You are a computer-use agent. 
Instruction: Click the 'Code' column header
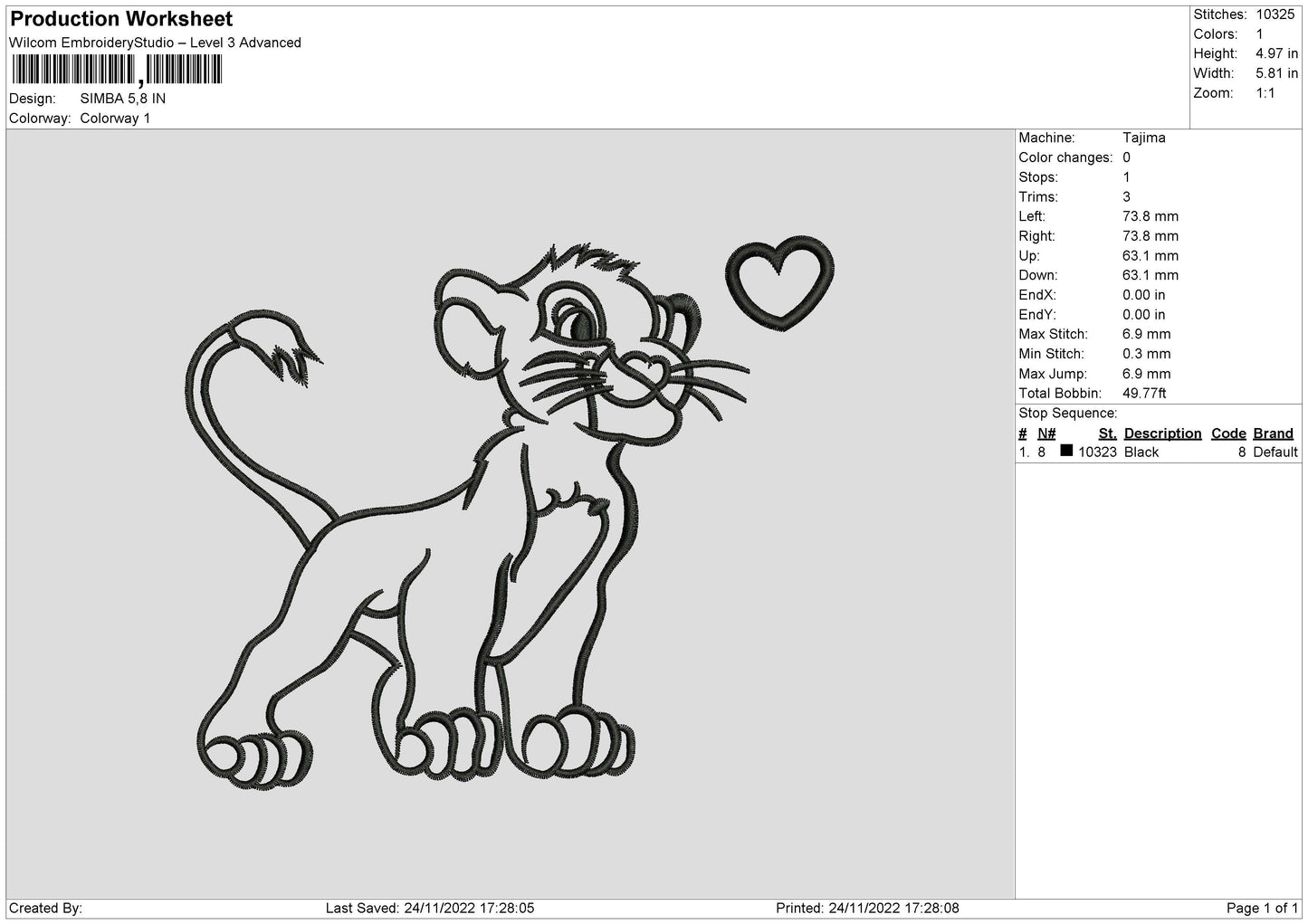coord(1228,433)
